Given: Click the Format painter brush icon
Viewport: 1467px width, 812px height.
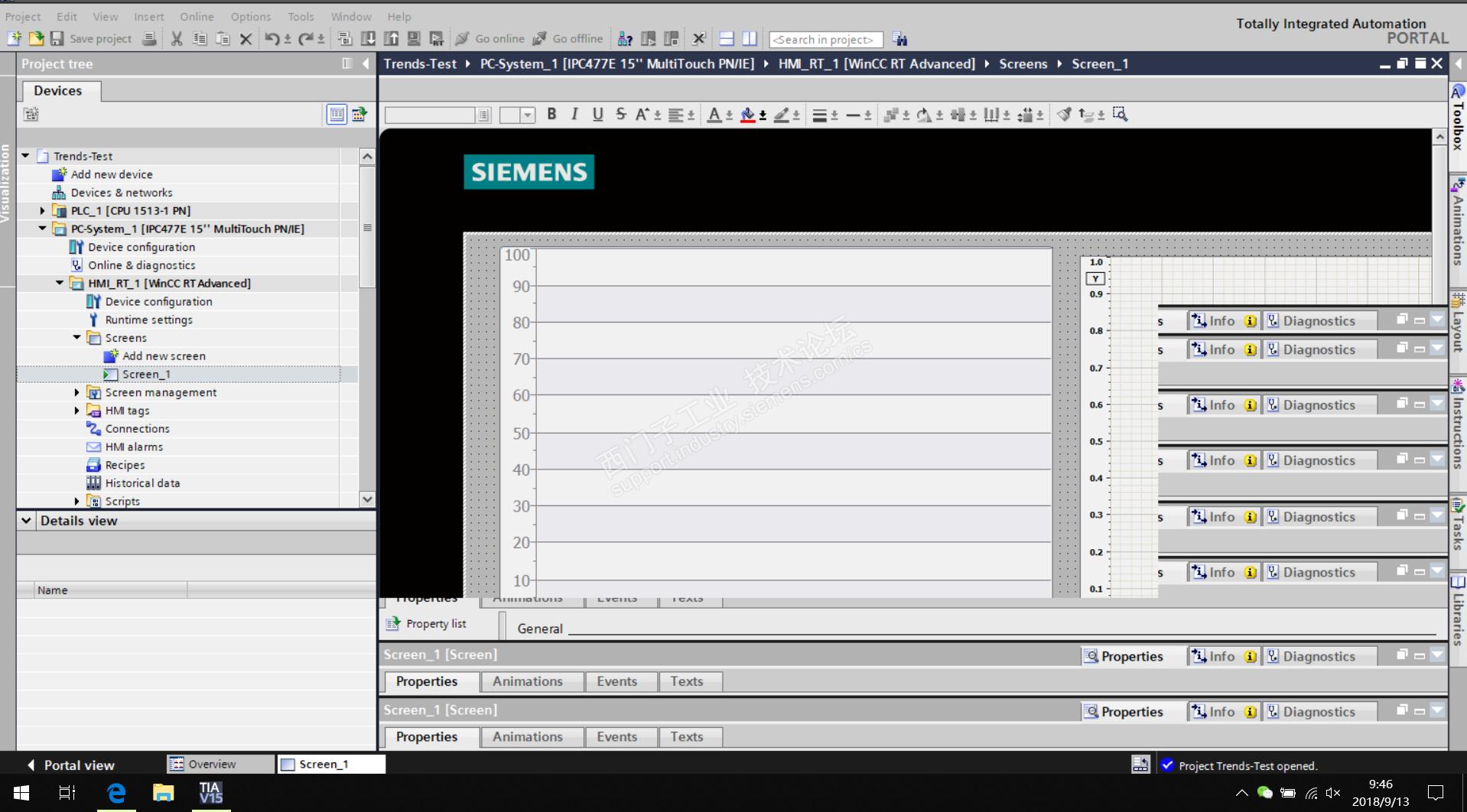Looking at the screenshot, I should coord(1064,115).
